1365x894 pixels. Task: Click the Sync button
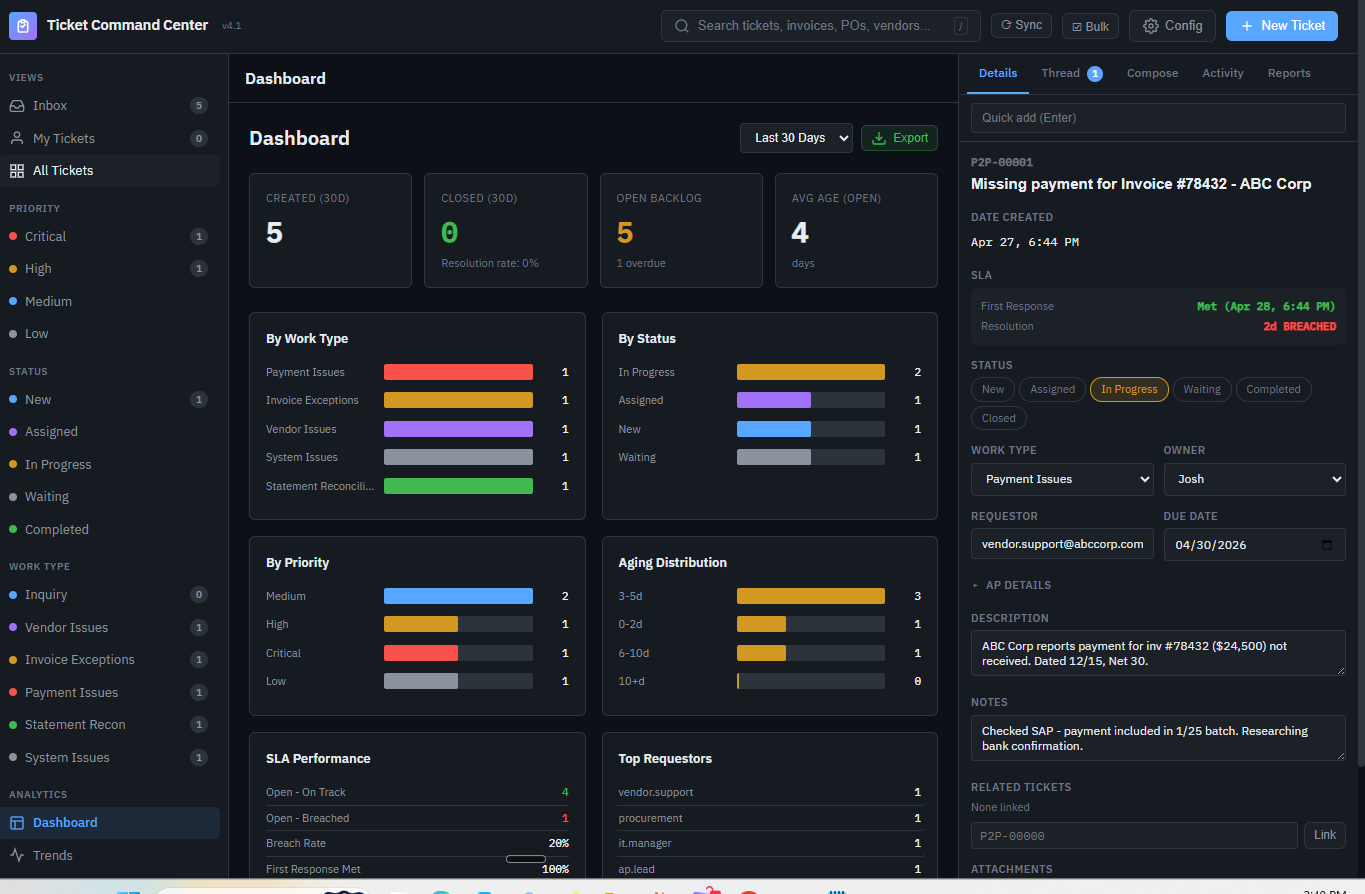pyautogui.click(x=1021, y=26)
